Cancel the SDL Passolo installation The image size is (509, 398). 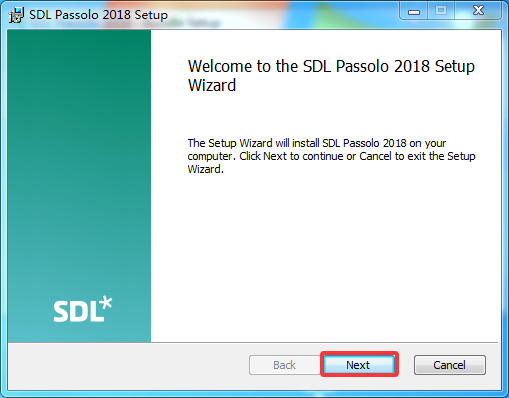[x=450, y=365]
